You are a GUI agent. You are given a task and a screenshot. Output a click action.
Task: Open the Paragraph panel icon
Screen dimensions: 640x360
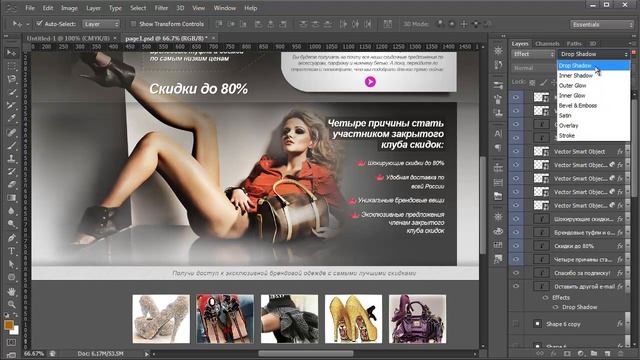pos(498,147)
